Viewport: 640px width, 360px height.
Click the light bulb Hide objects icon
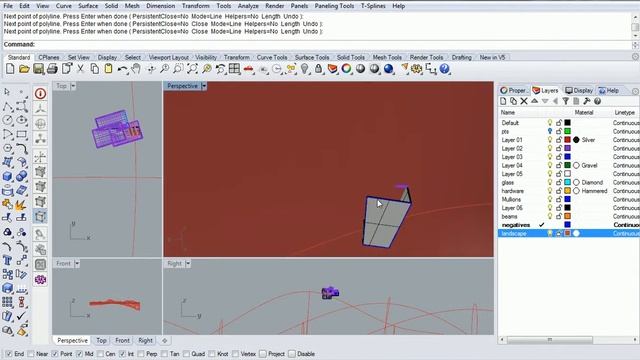[x=304, y=69]
